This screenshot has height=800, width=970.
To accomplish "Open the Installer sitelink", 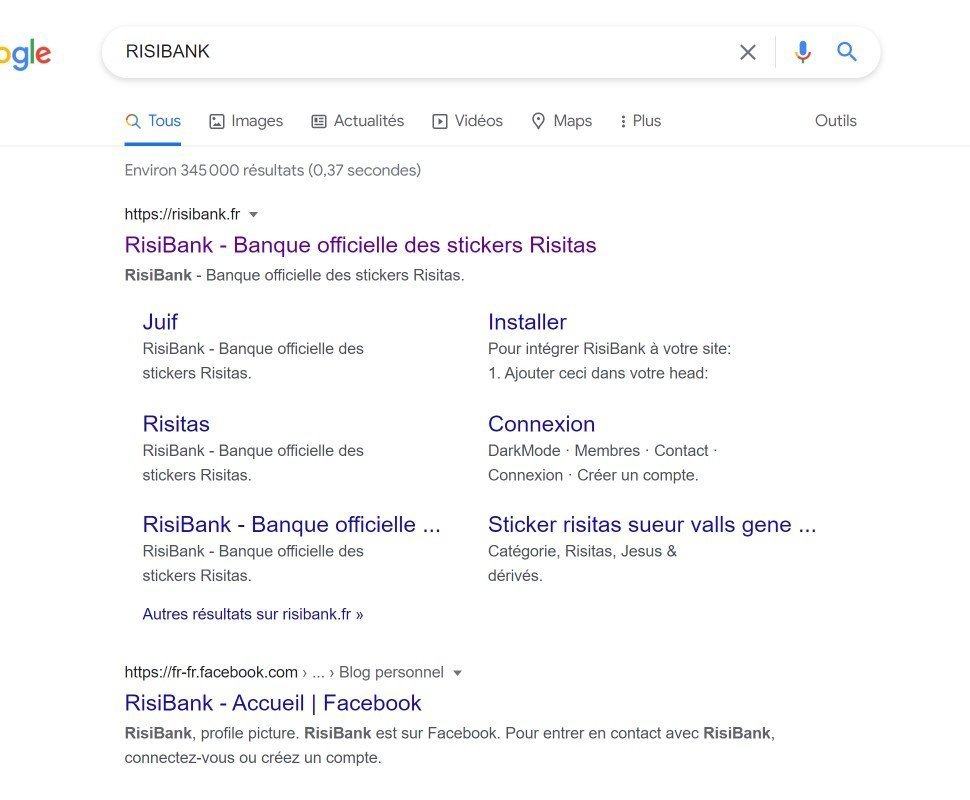I will pos(527,322).
